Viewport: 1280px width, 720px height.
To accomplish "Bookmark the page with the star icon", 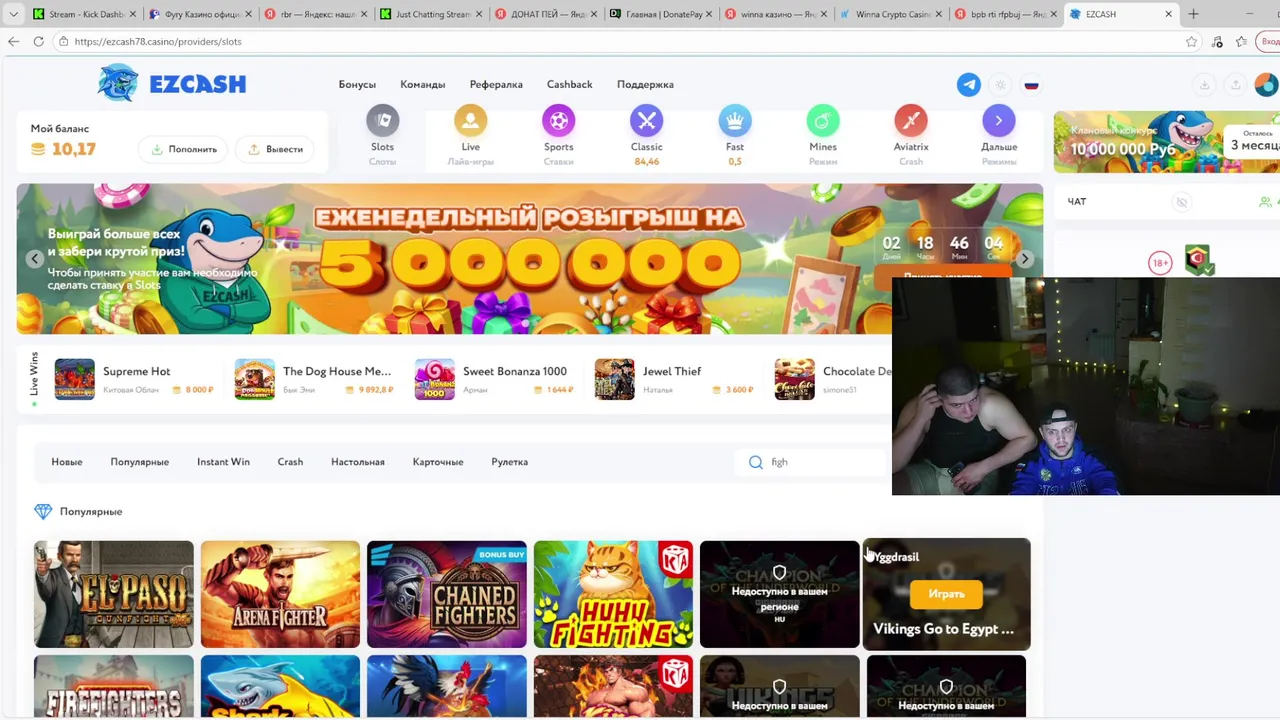I will 1191,42.
